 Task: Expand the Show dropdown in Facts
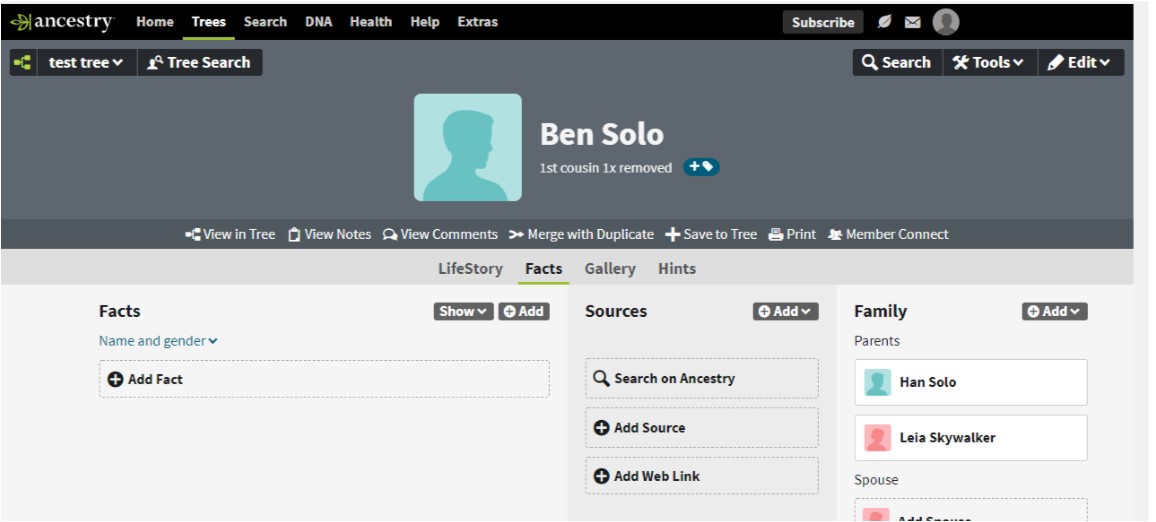[464, 311]
